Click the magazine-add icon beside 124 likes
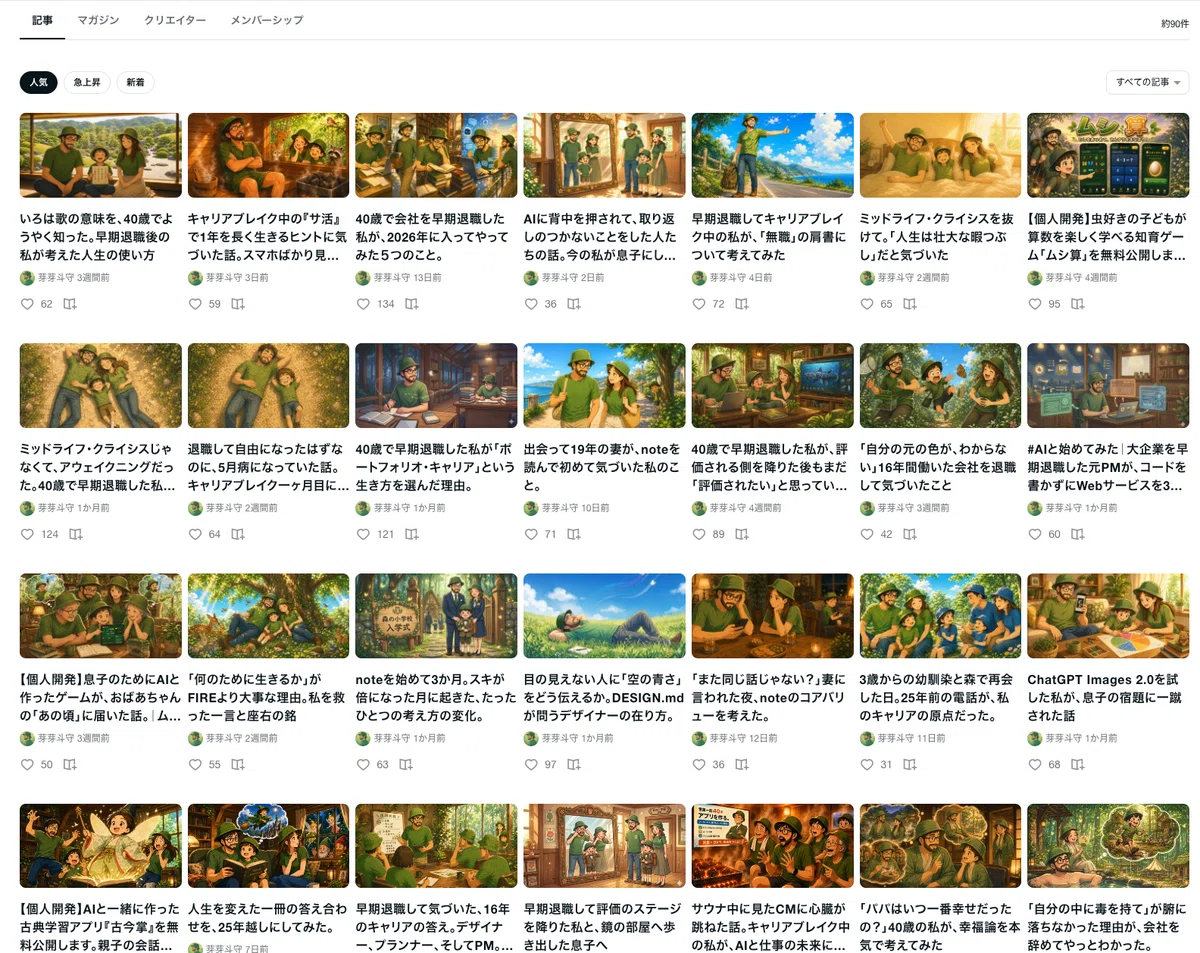This screenshot has height=953, width=1200. point(76,535)
